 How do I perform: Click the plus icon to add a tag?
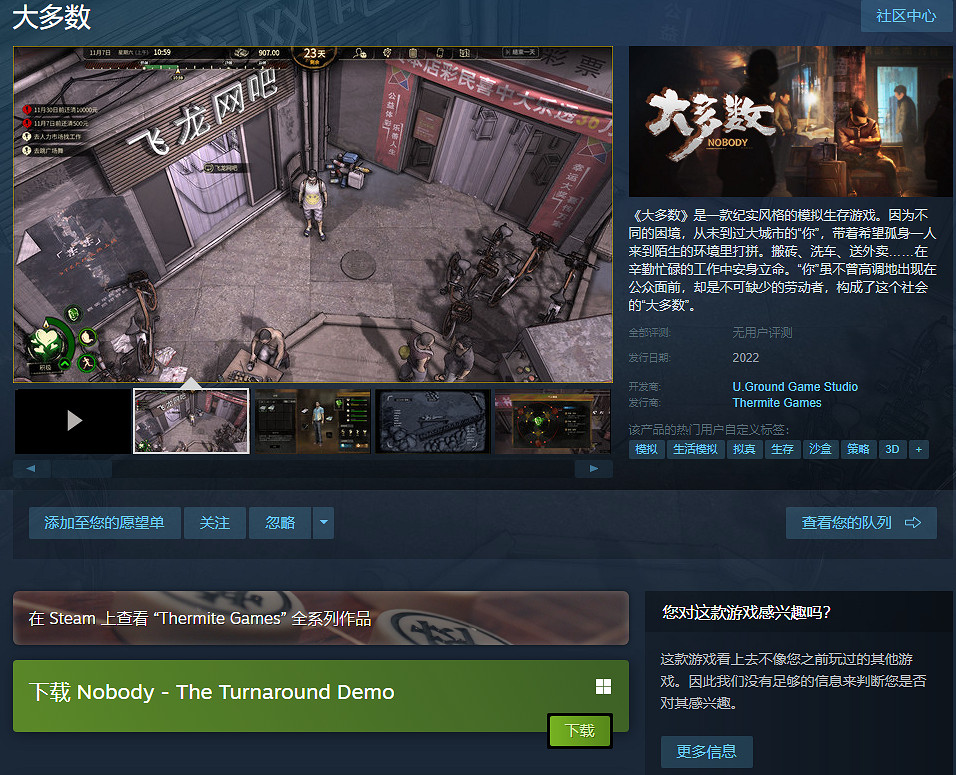918,449
